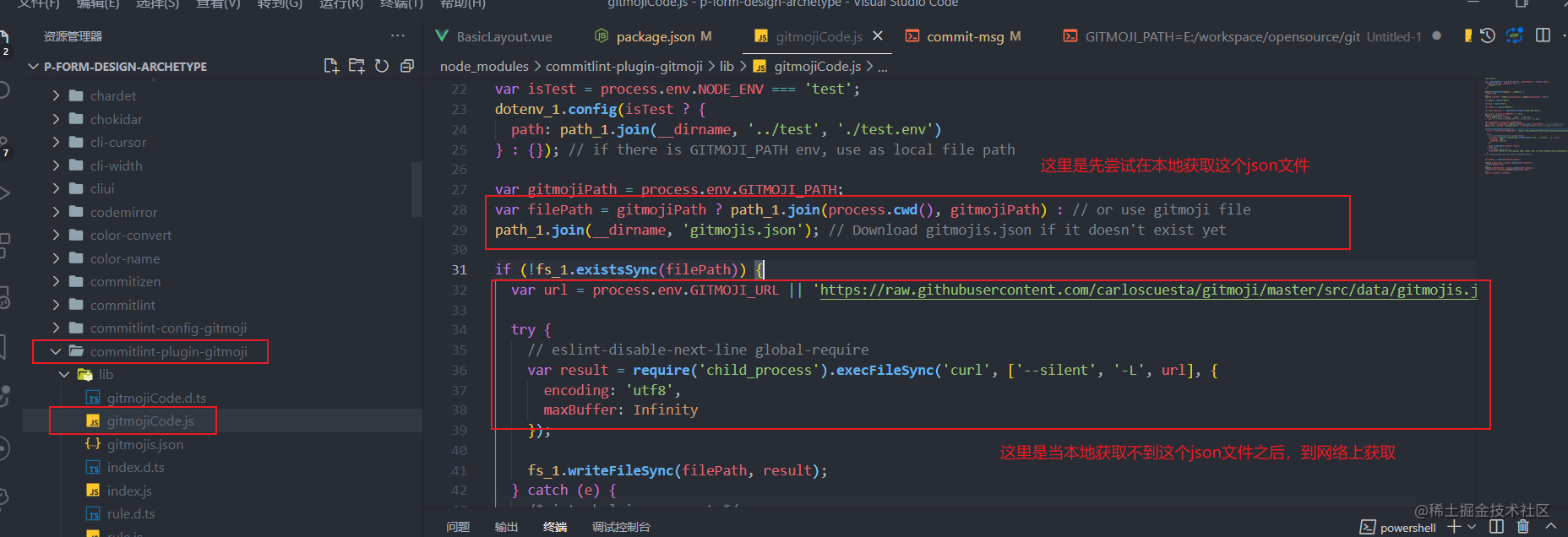Click line number 31 in the gutter
1568x537 pixels.
(x=459, y=269)
